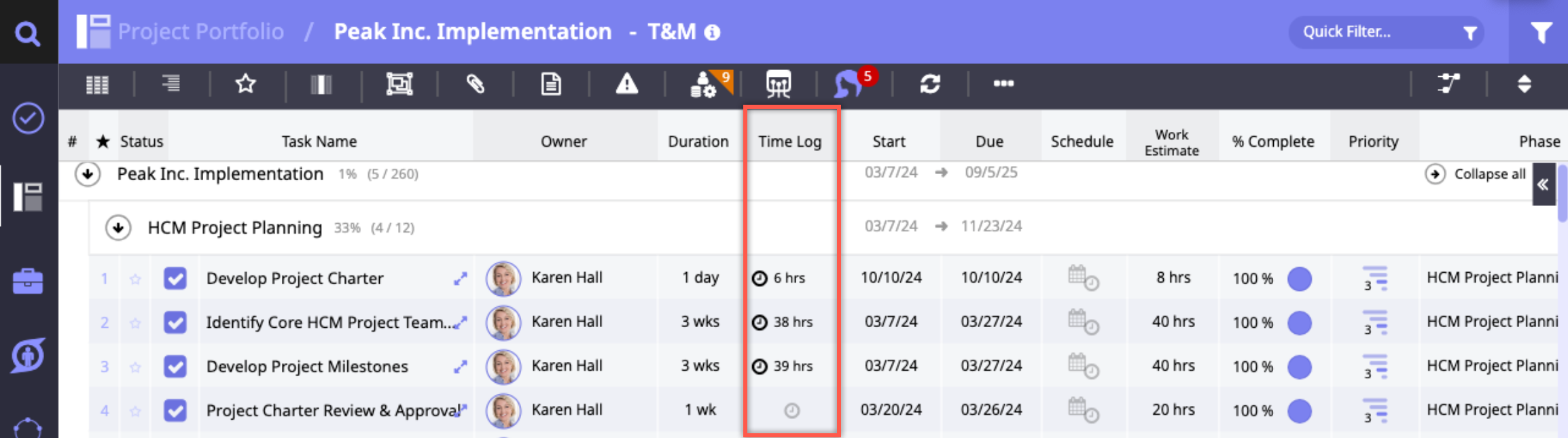This screenshot has width=1568, height=438.
Task: Collapse the HCM Project Planning group
Action: pyautogui.click(x=118, y=228)
